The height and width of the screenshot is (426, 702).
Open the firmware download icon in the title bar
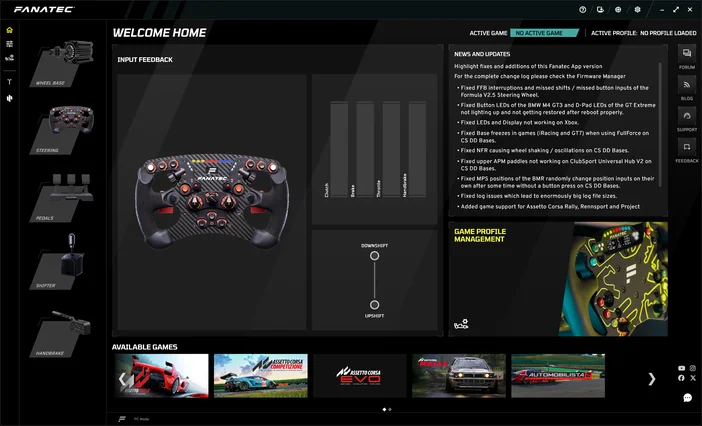[x=600, y=9]
